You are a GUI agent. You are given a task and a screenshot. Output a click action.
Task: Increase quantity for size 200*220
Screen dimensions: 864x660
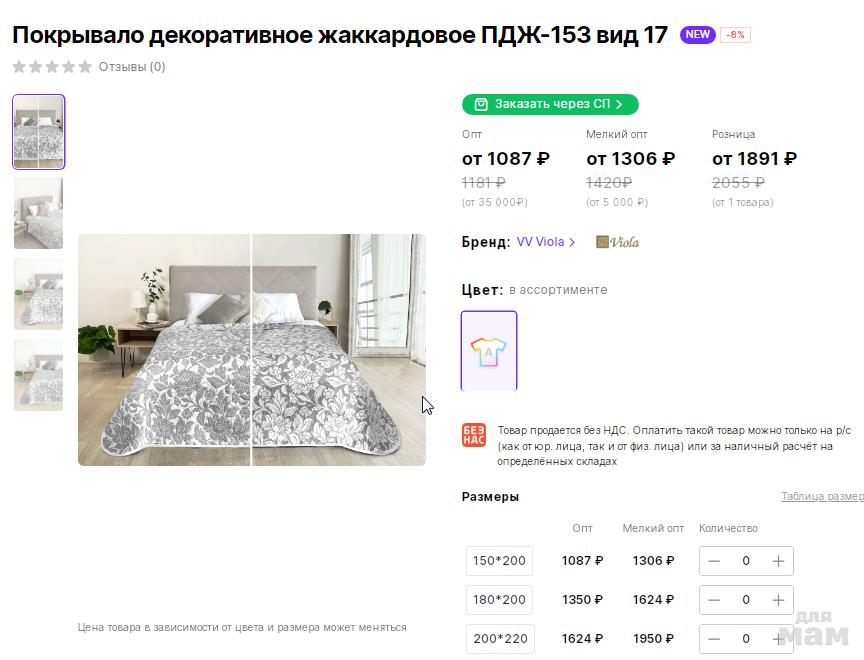click(x=778, y=639)
